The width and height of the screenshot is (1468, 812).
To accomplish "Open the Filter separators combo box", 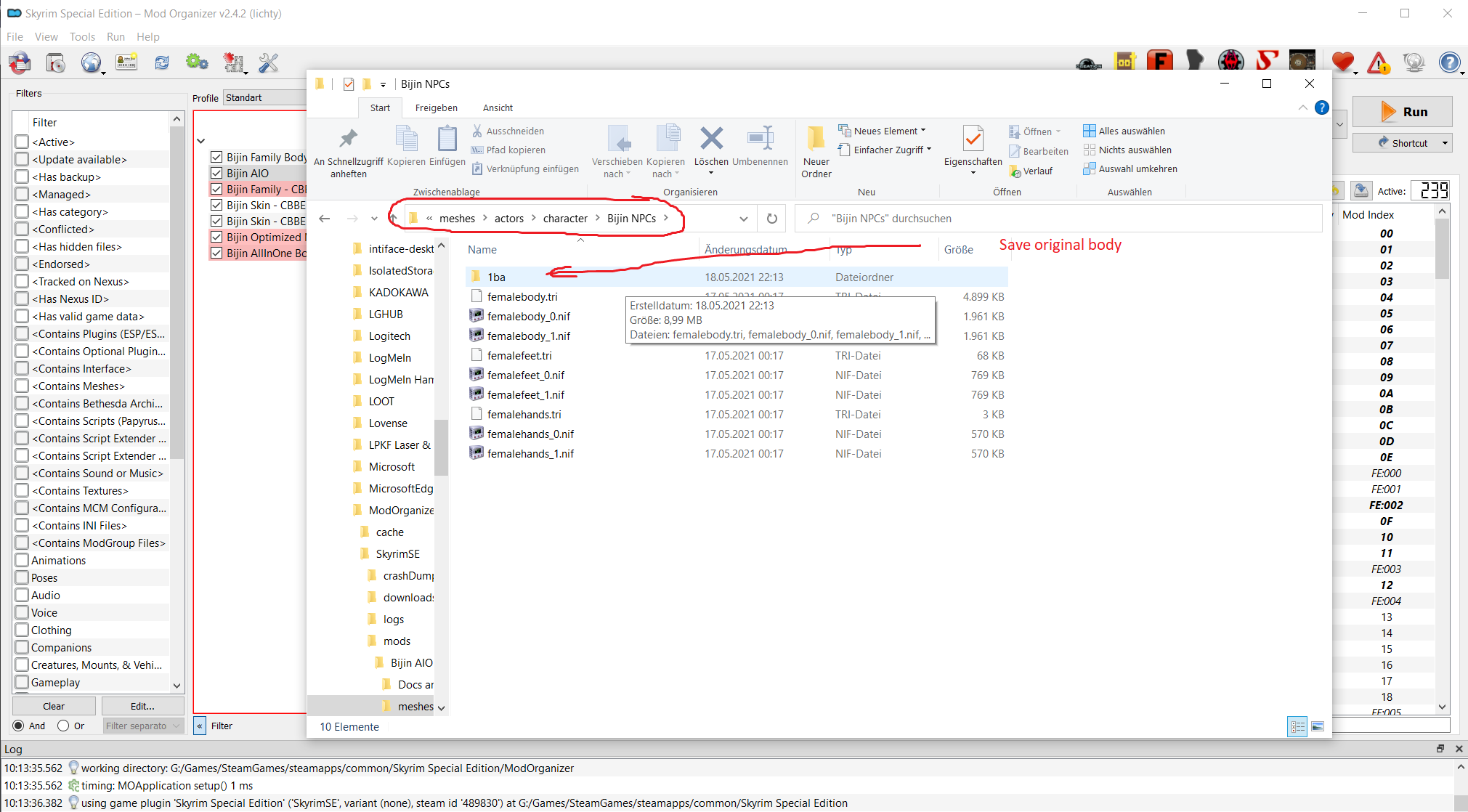I will [142, 726].
